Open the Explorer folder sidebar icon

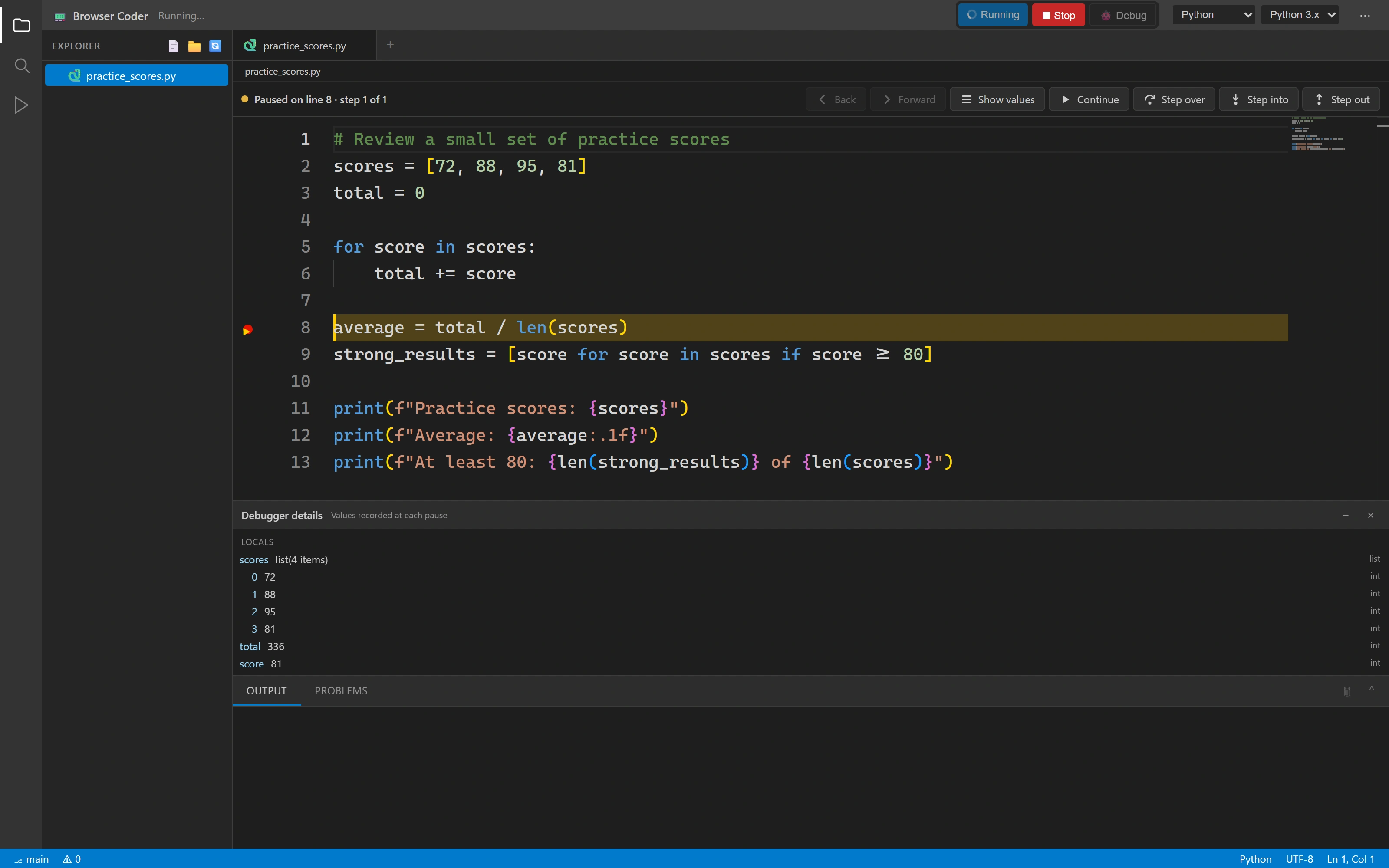point(21,25)
